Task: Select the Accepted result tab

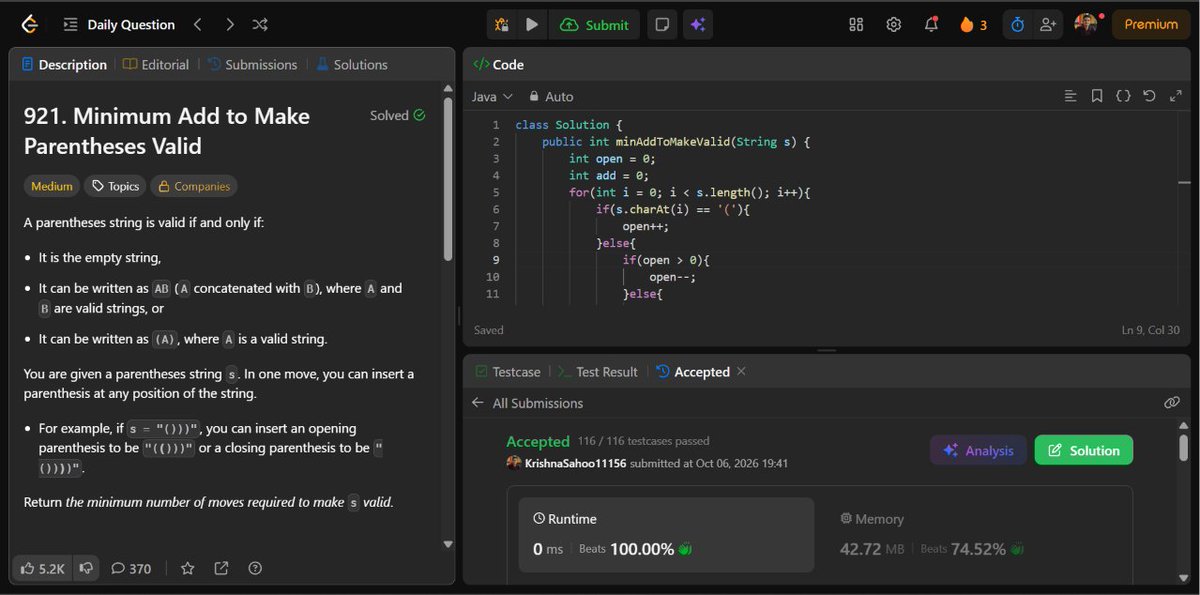Action: pos(693,371)
